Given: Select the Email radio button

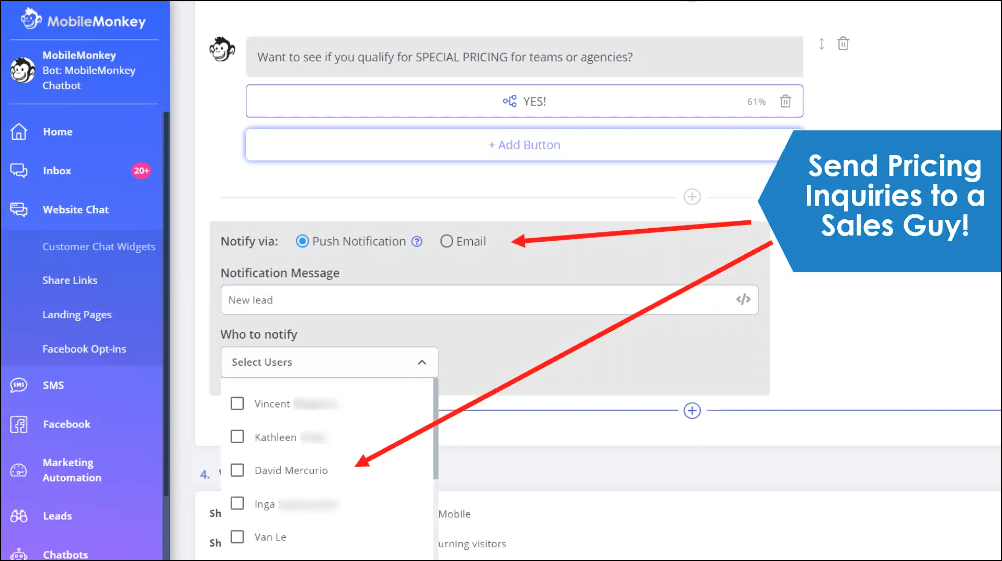Looking at the screenshot, I should (447, 242).
